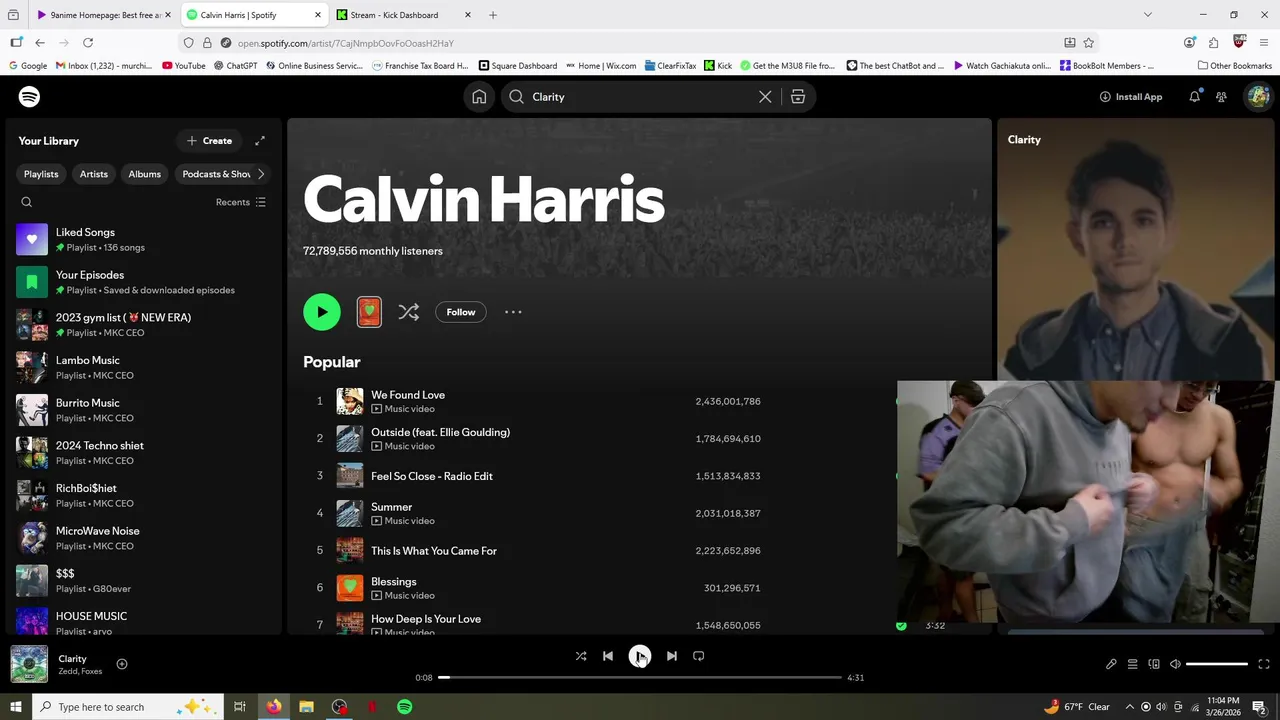Screen dimensions: 1280x720
Task: Clear the Clarity search text
Action: tap(765, 97)
